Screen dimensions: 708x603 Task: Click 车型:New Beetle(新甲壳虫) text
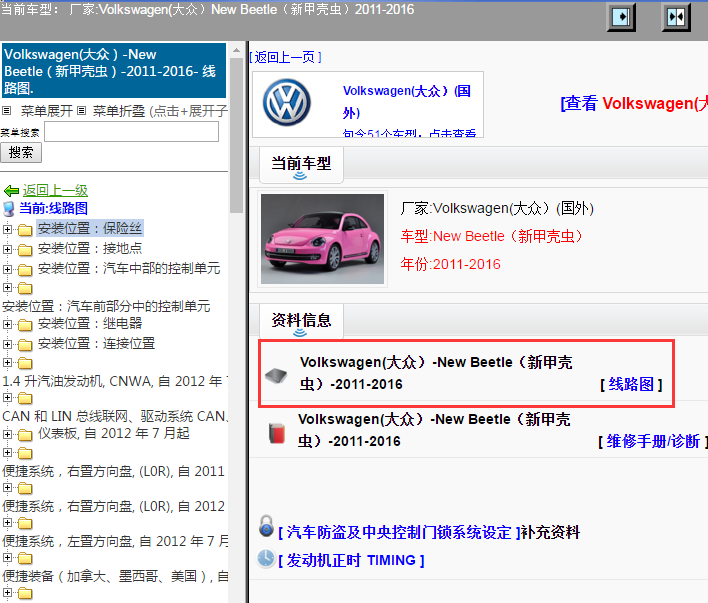[492, 236]
